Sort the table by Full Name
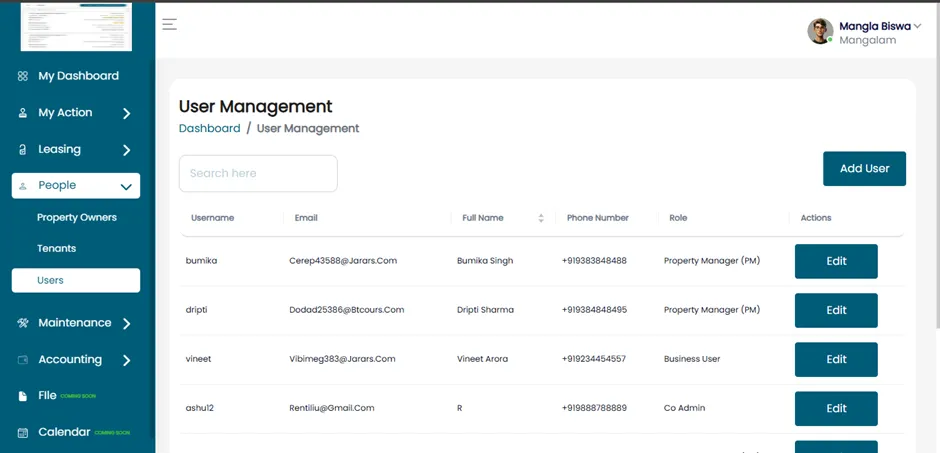The width and height of the screenshot is (940, 453). tap(541, 218)
